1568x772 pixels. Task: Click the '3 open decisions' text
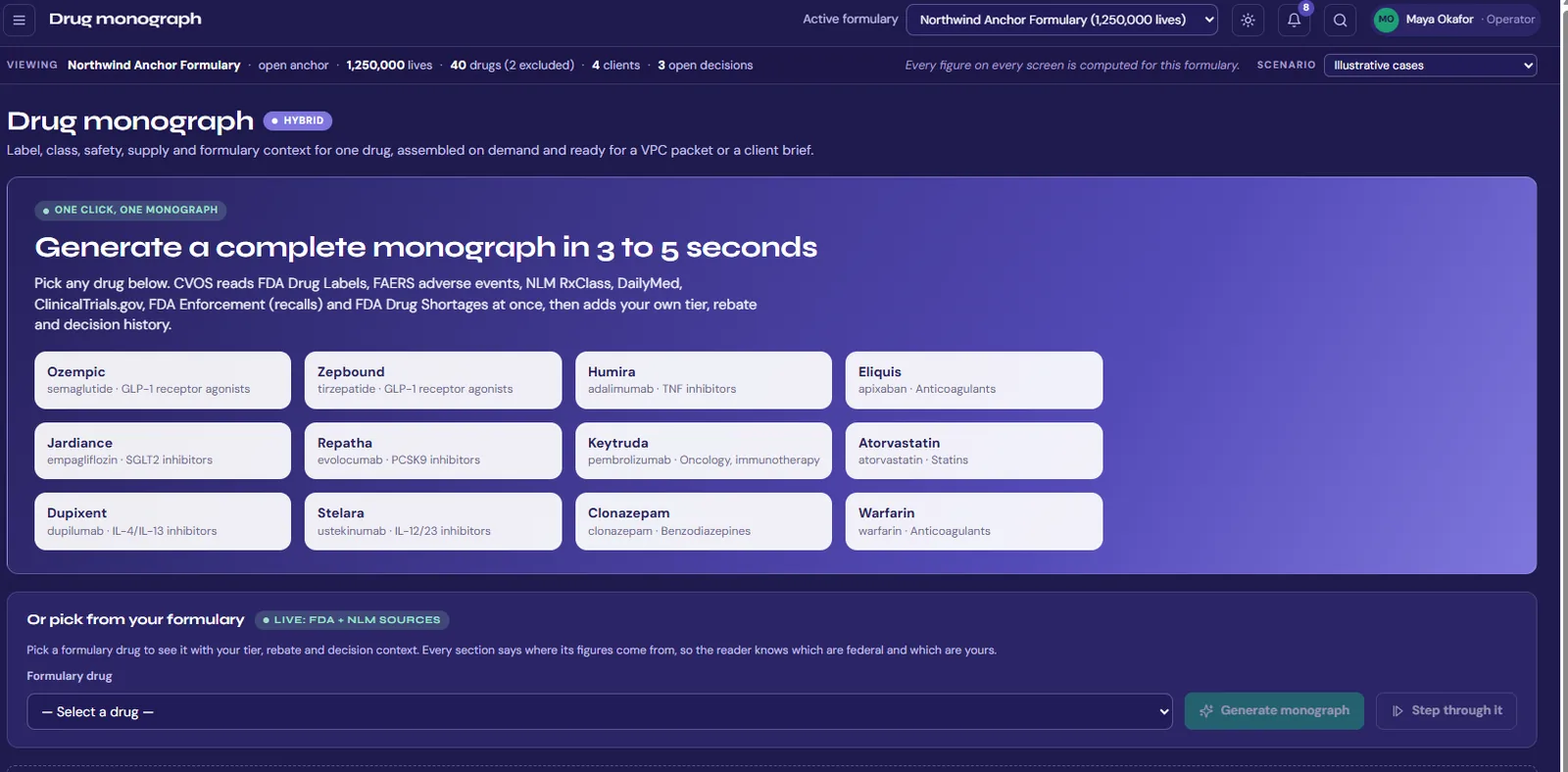click(x=706, y=66)
